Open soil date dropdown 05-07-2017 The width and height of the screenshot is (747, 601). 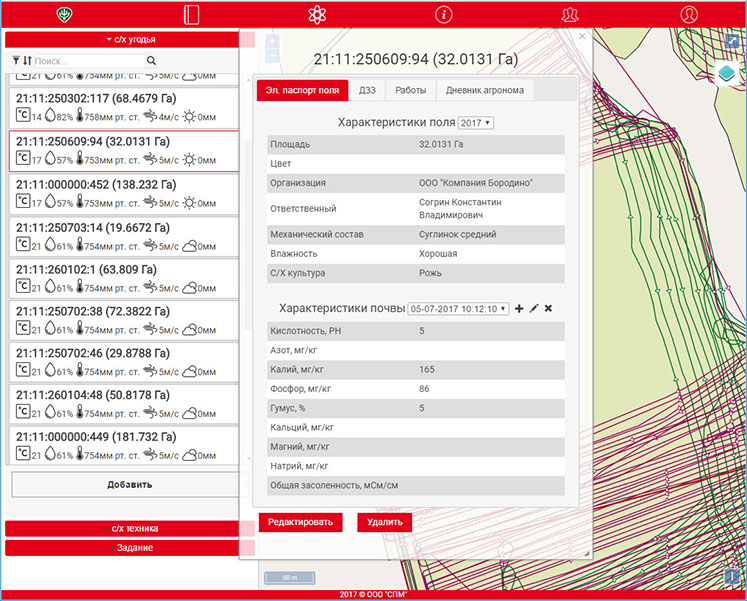click(459, 309)
